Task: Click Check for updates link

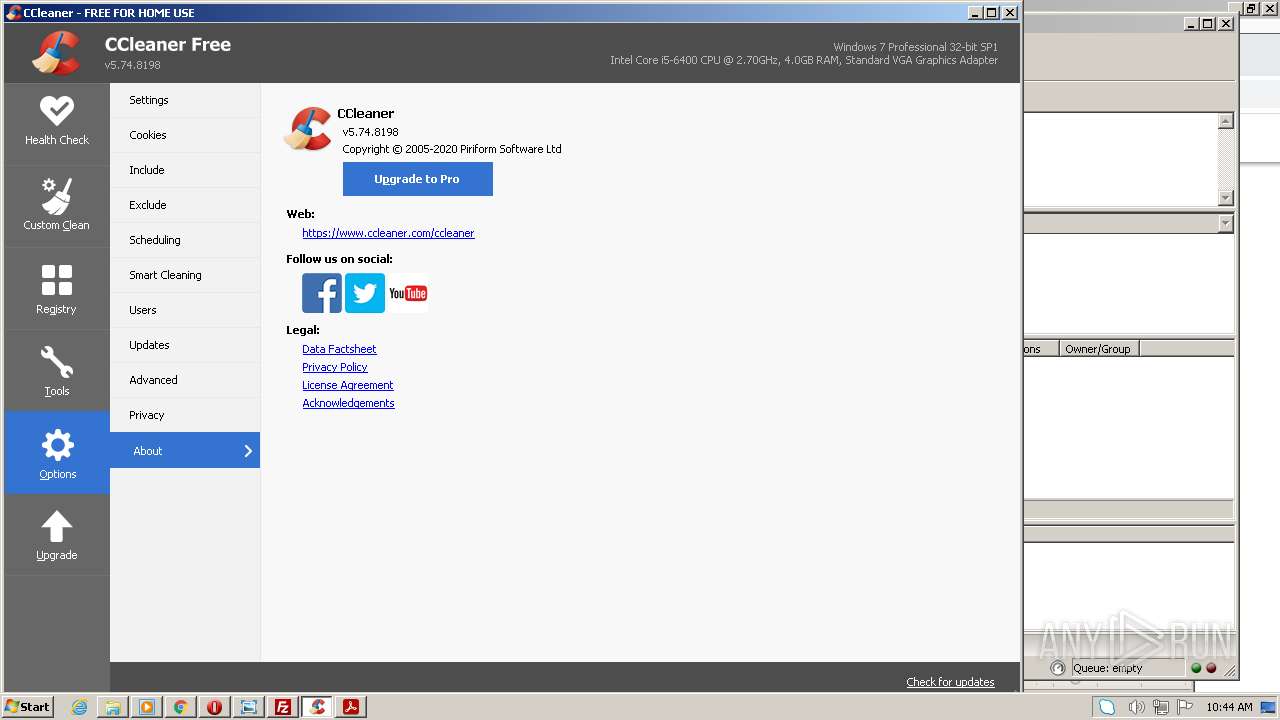Action: 950,682
